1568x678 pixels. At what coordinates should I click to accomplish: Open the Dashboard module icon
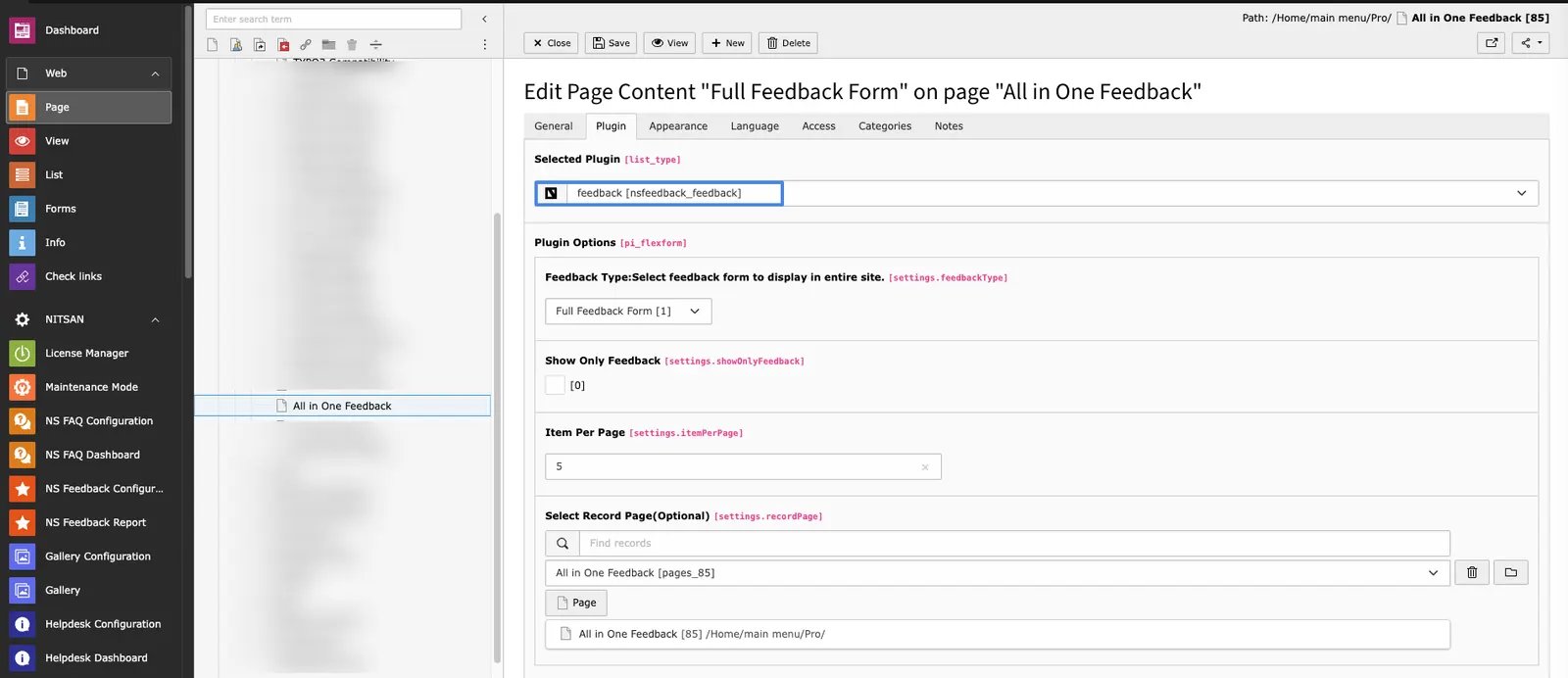pos(22,30)
